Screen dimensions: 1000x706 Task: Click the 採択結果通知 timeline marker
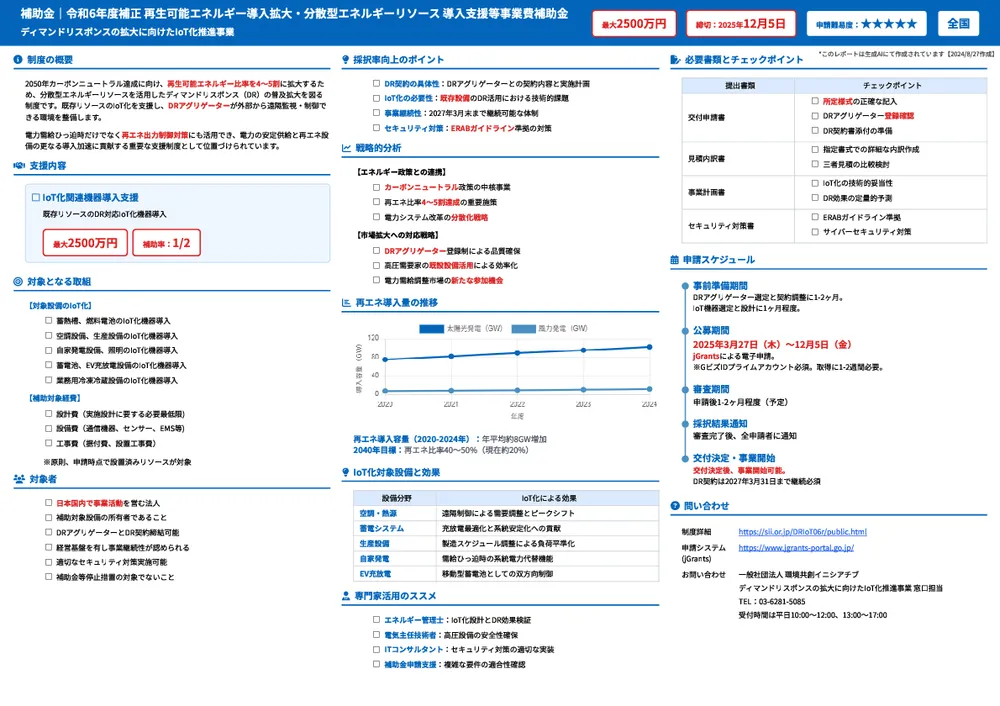coord(685,424)
